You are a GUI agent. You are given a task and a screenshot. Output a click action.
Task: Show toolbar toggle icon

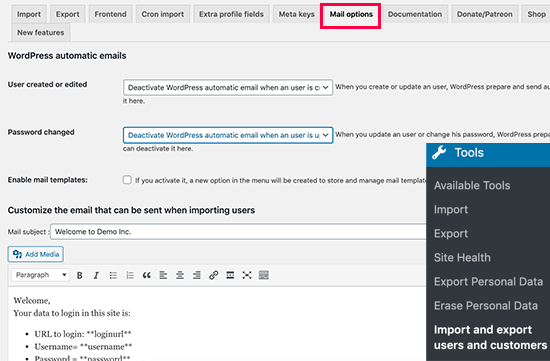[x=264, y=275]
